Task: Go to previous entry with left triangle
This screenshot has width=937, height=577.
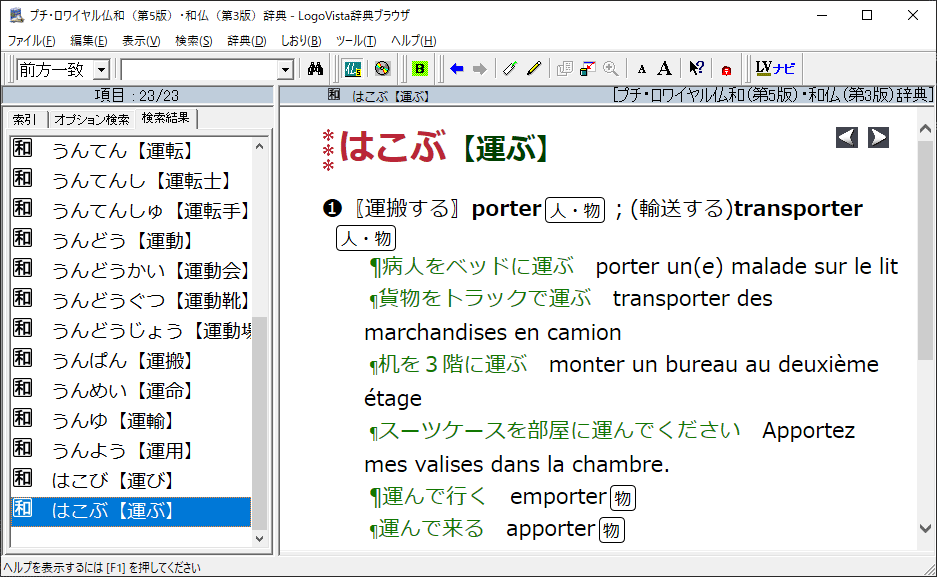Action: point(847,138)
